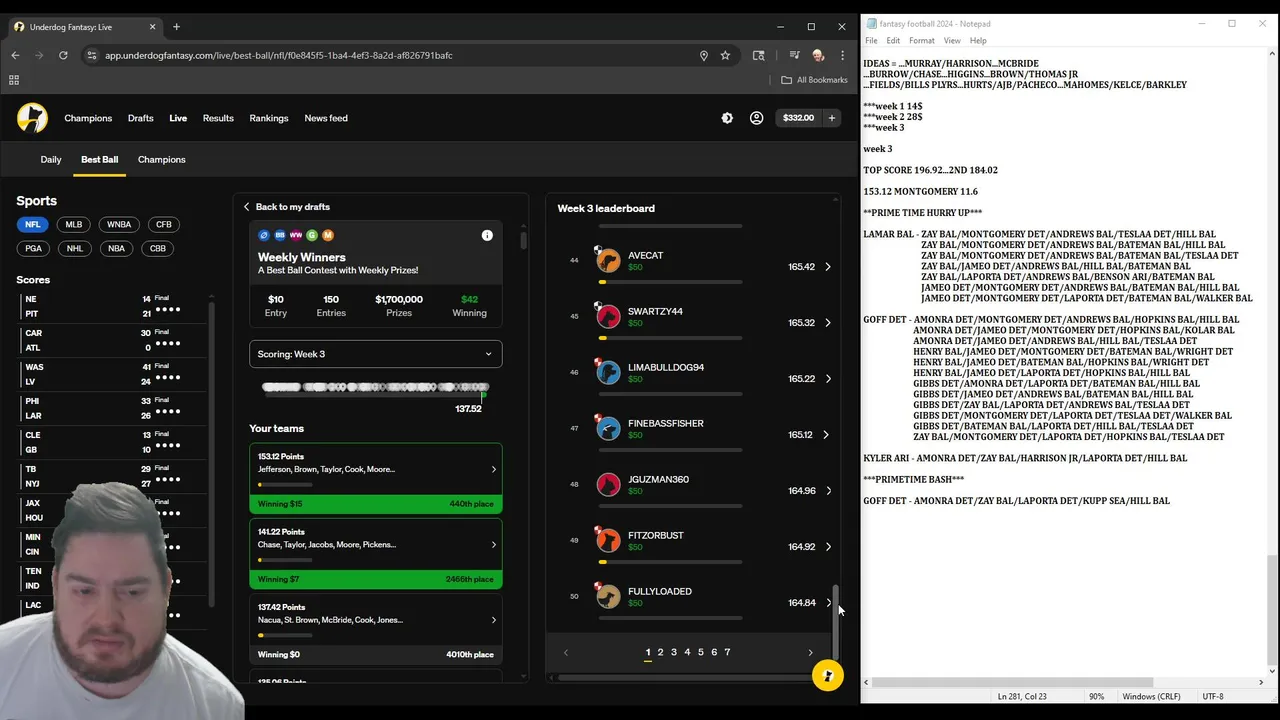Image resolution: width=1280 pixels, height=720 pixels.
Task: Open the Scoring: Week 3 dropdown
Action: click(x=376, y=354)
